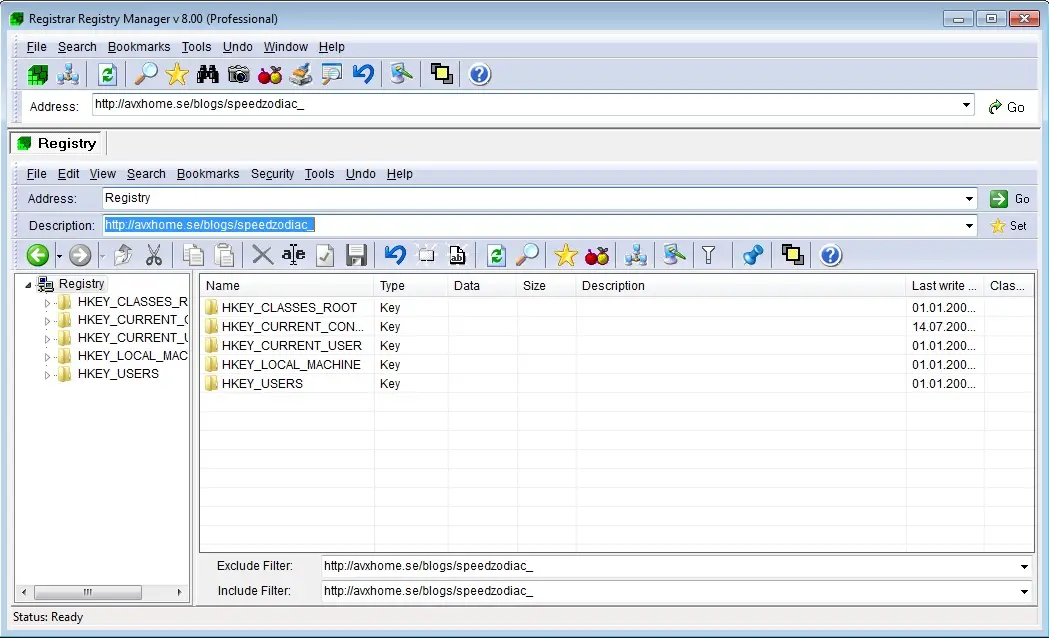Open the Security menu
The image size is (1049, 638).
coord(272,174)
